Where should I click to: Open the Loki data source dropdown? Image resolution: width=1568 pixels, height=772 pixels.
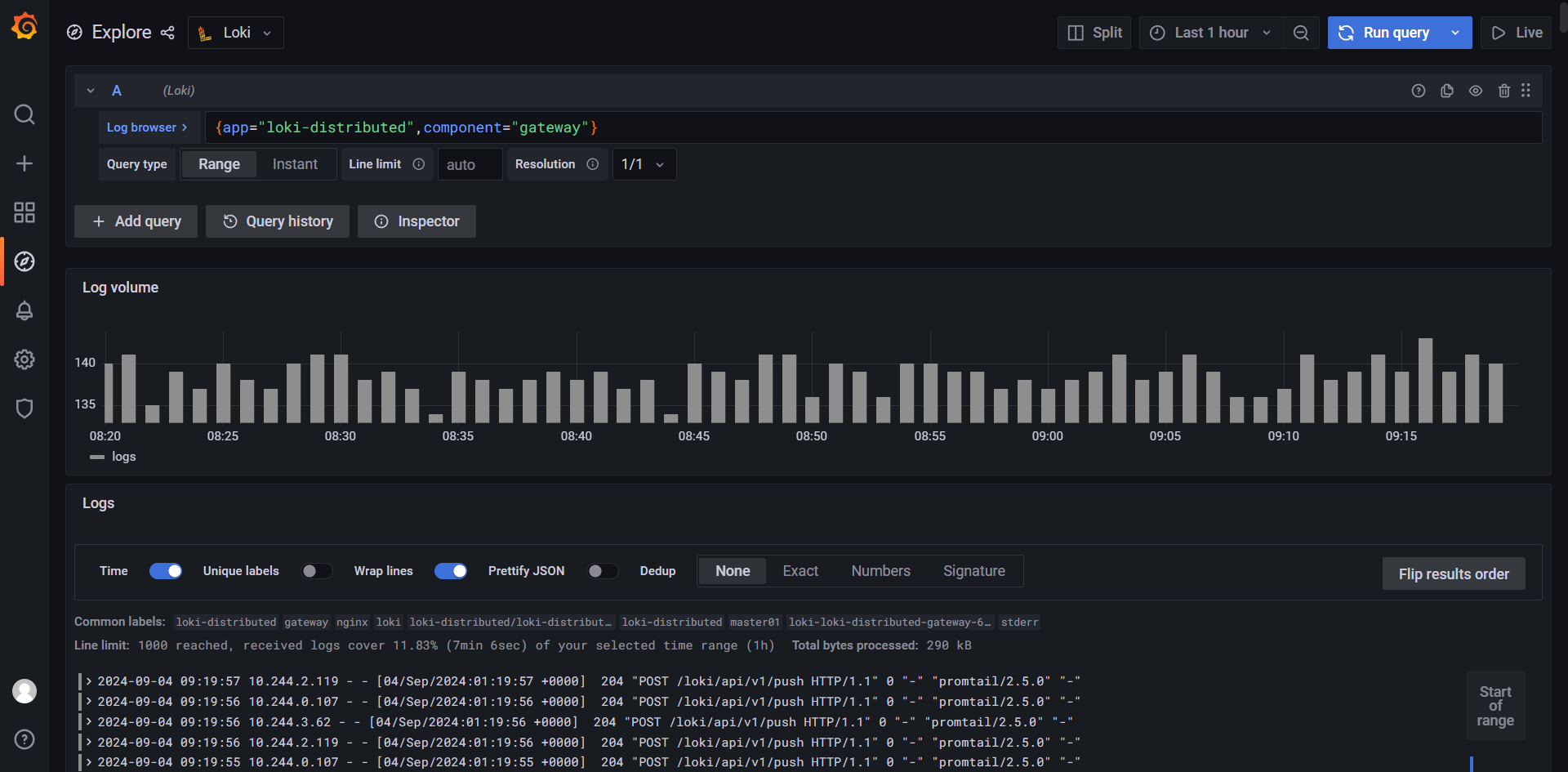(x=236, y=33)
